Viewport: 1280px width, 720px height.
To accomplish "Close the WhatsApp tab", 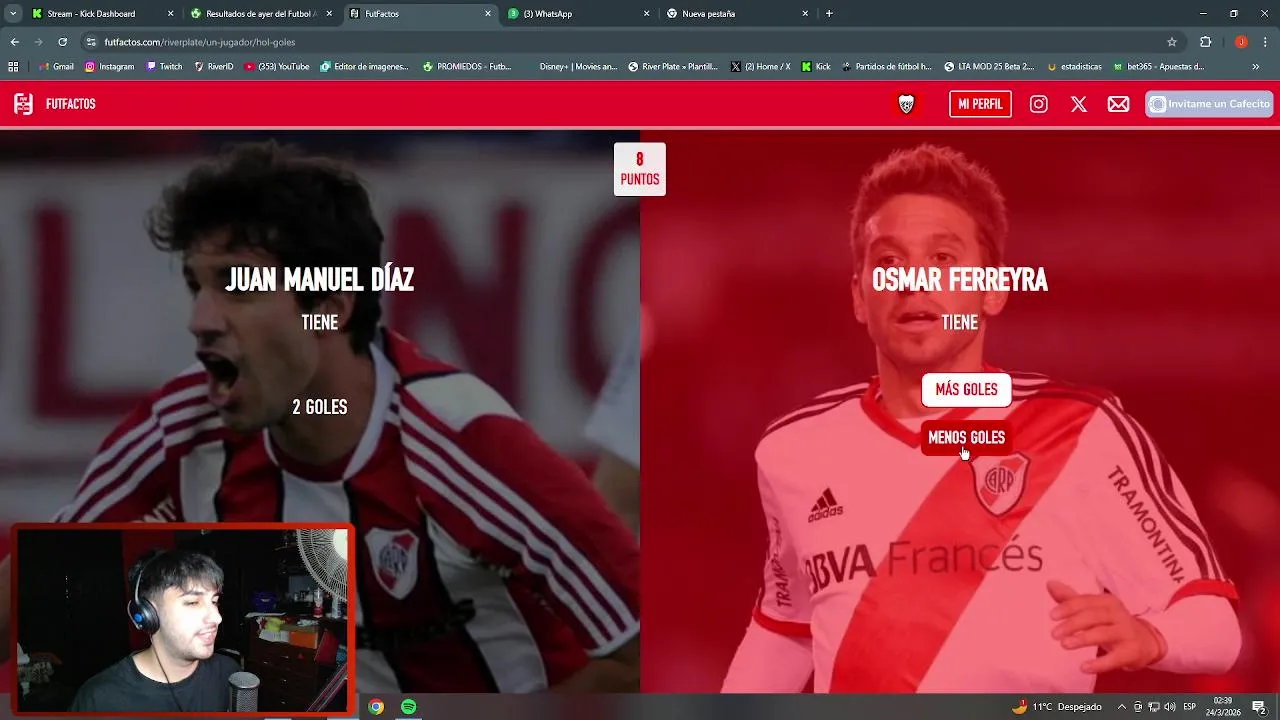I will (646, 14).
